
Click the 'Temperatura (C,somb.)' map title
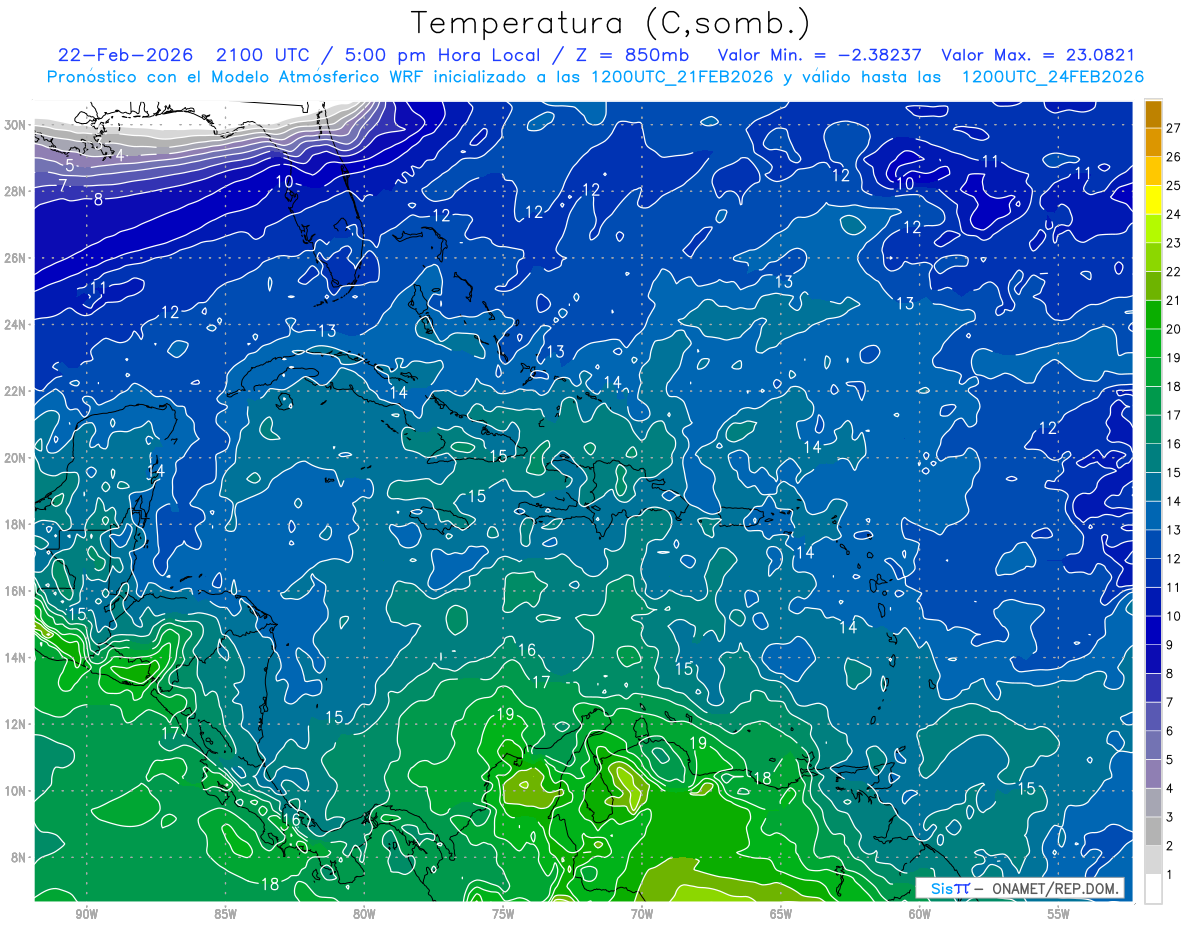[611, 23]
